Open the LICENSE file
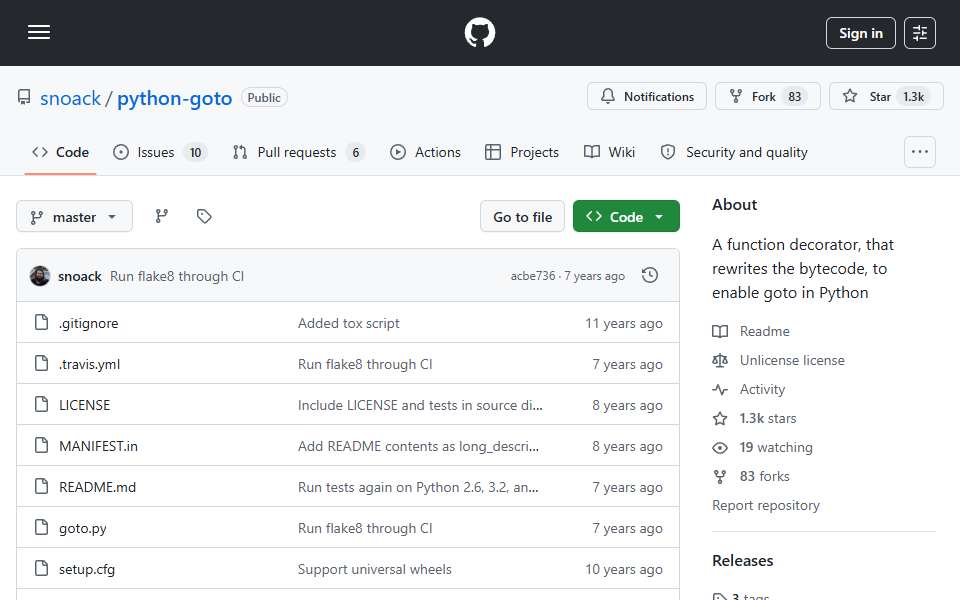This screenshot has width=960, height=600. pyautogui.click(x=84, y=405)
